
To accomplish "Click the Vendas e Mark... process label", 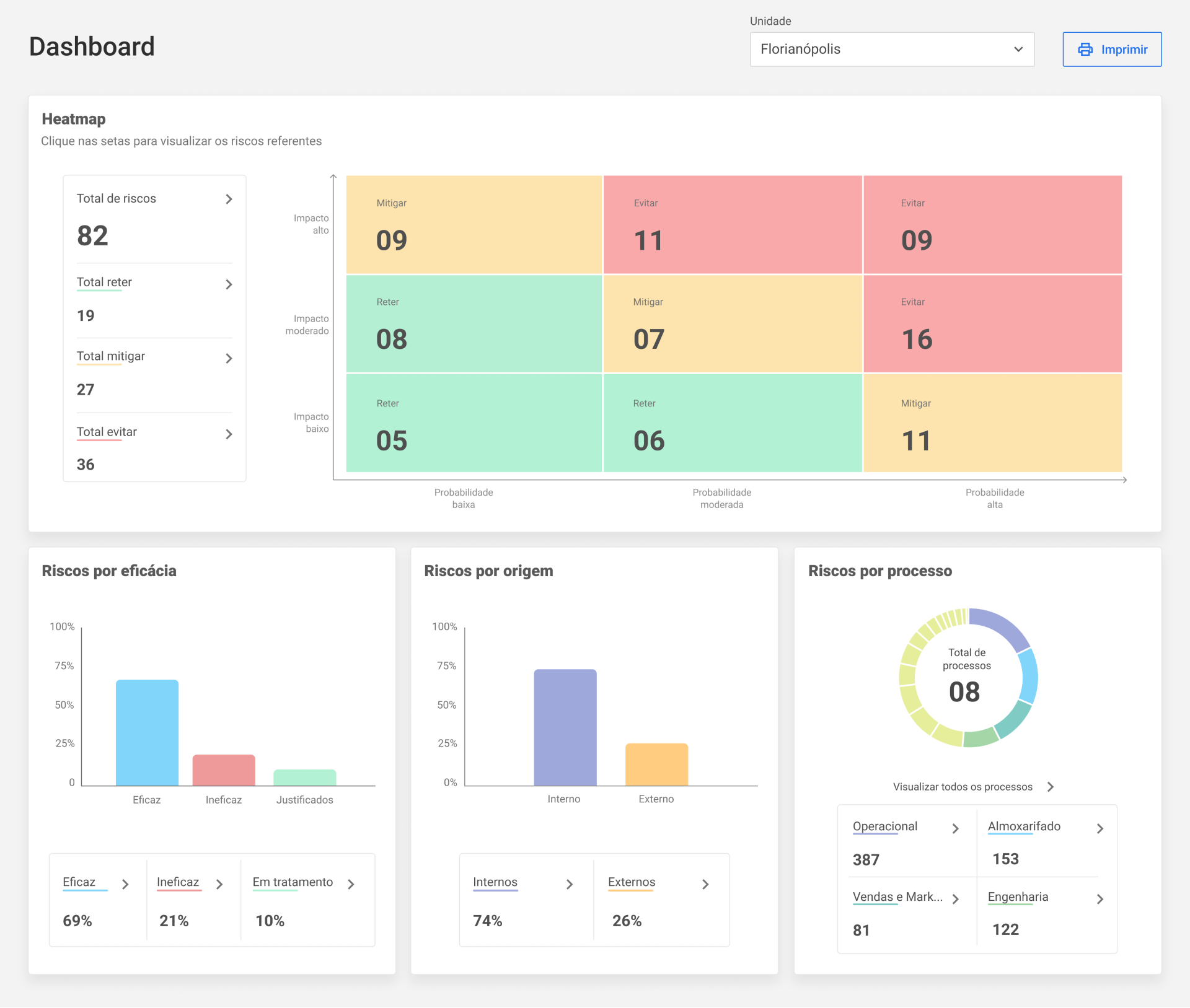I will pos(897,897).
